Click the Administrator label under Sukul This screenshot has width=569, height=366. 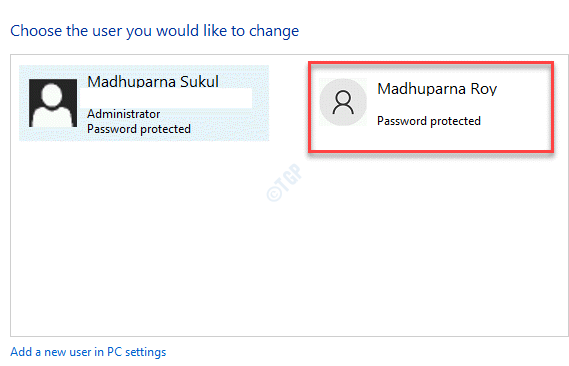pos(123,114)
